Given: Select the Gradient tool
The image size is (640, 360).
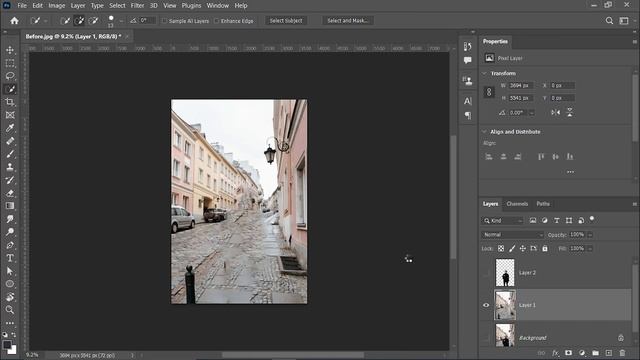Looking at the screenshot, I should tap(10, 206).
